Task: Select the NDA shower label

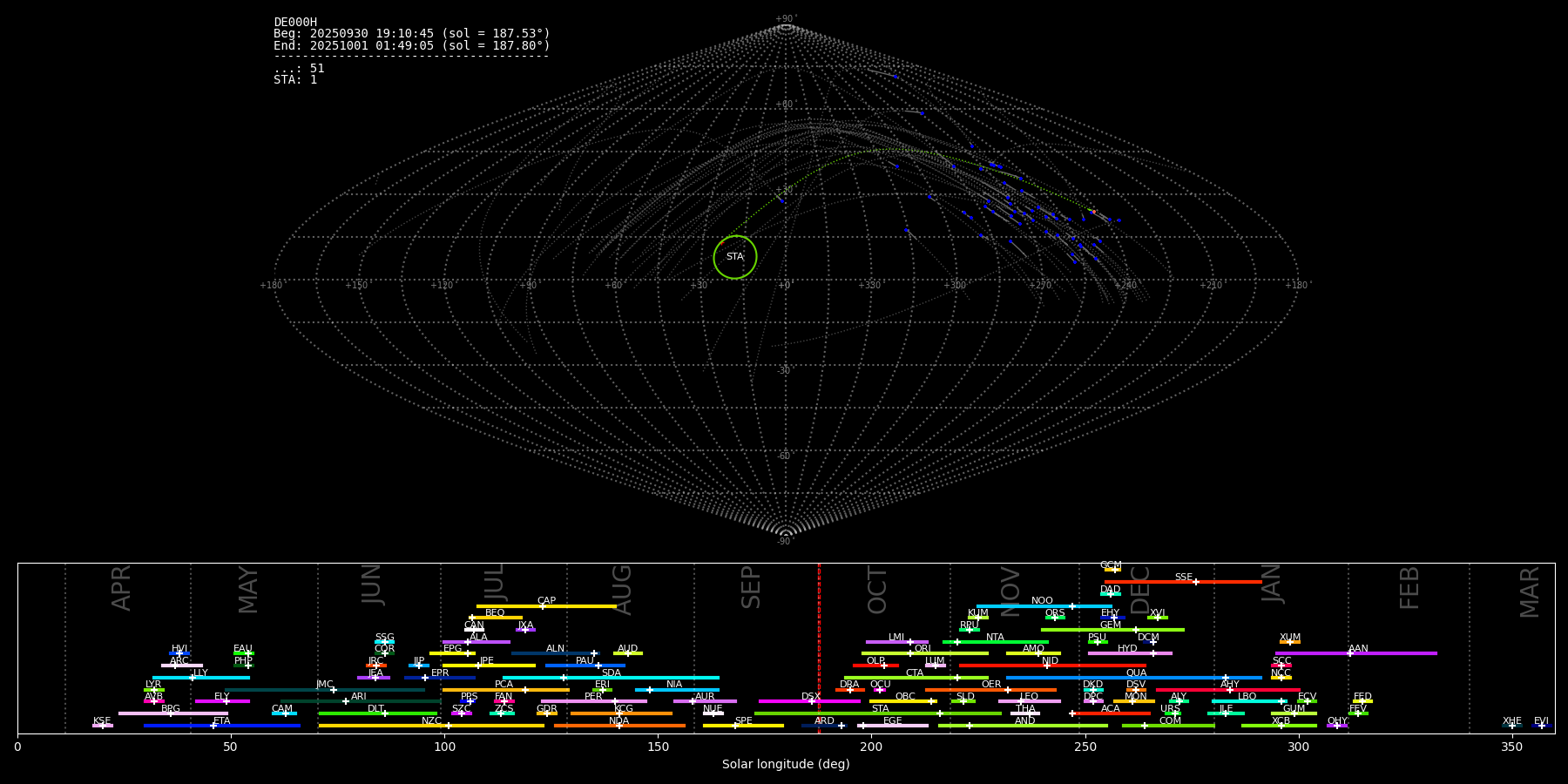Action: (x=618, y=721)
